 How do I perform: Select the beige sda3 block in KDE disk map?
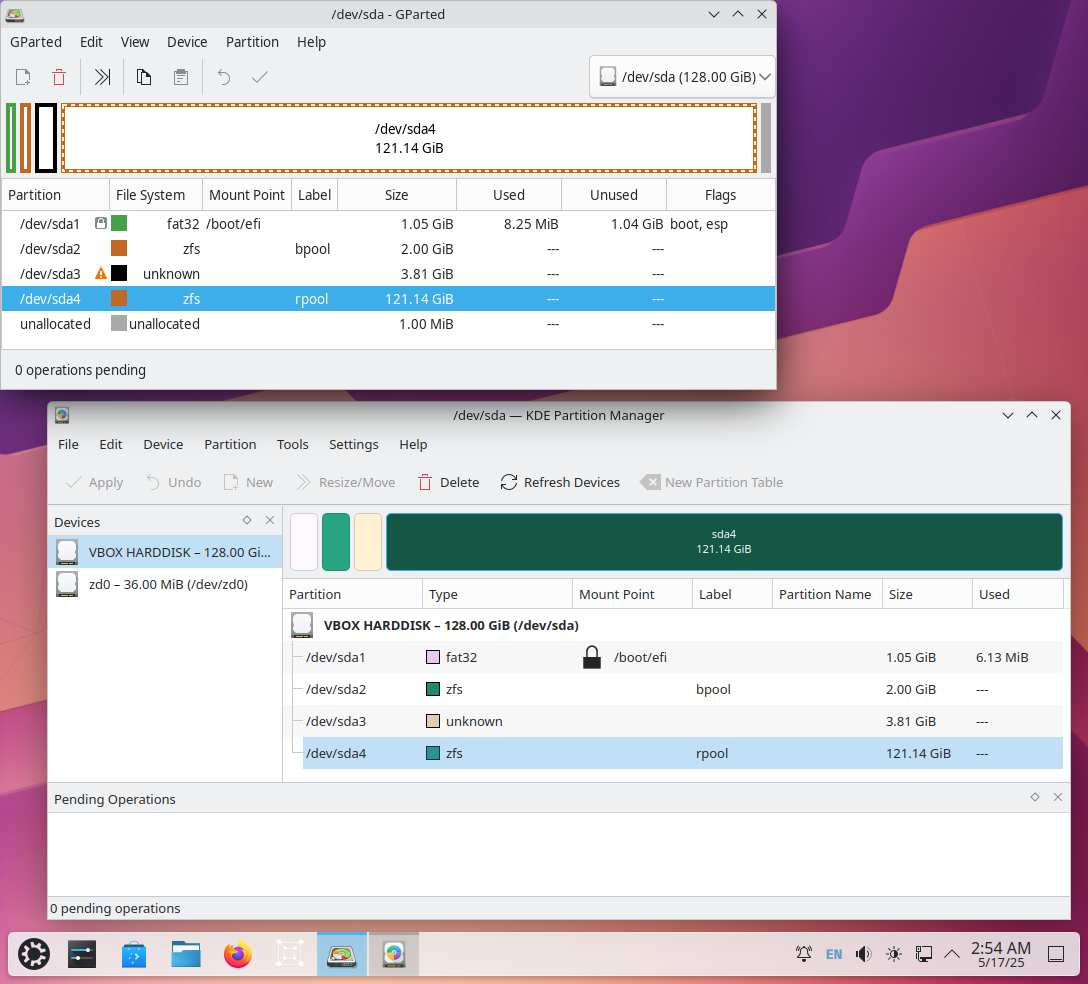pyautogui.click(x=368, y=542)
